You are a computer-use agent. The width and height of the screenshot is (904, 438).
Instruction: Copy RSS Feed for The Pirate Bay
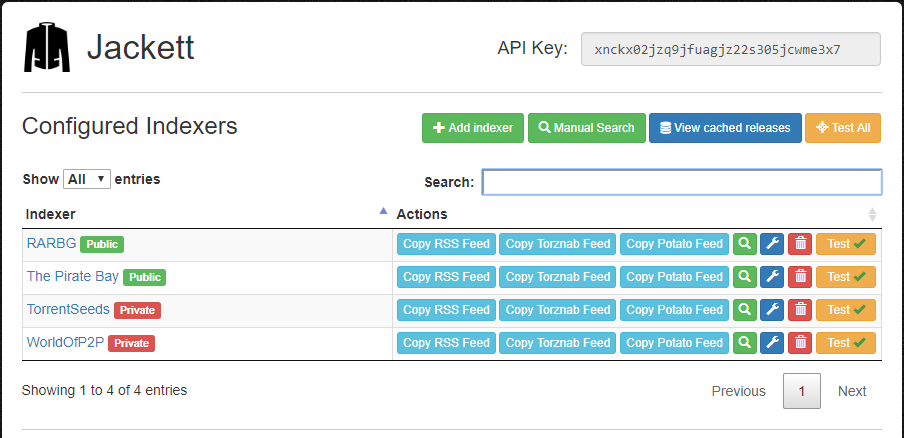pos(446,277)
